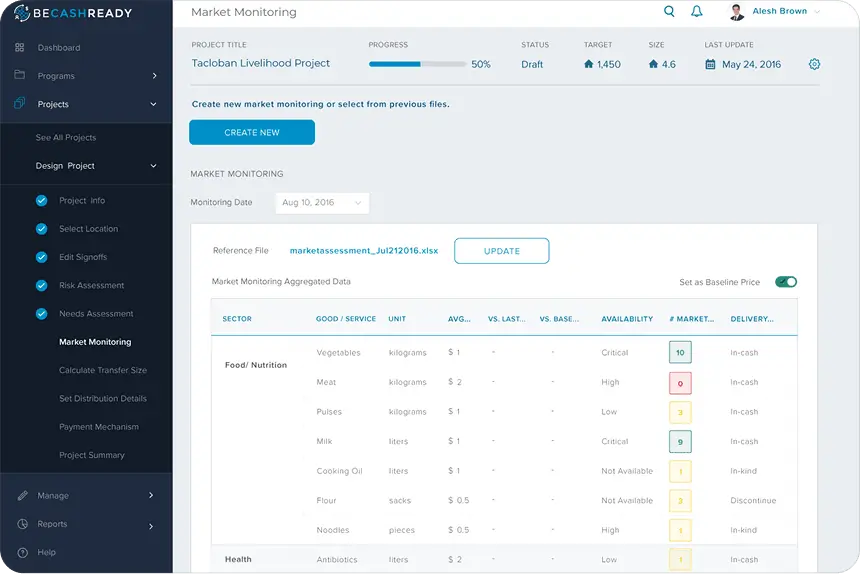Click the project progress bar
Viewport: 860px width, 574px height.
click(x=417, y=64)
